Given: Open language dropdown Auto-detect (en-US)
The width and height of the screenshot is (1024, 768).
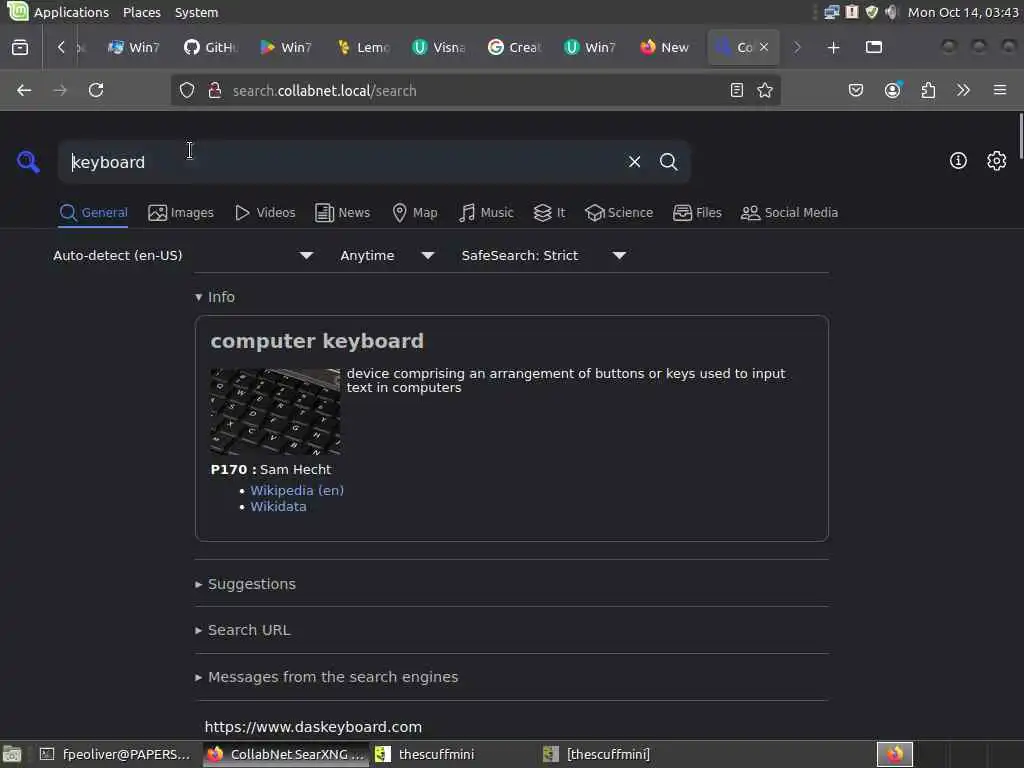Looking at the screenshot, I should click(183, 255).
